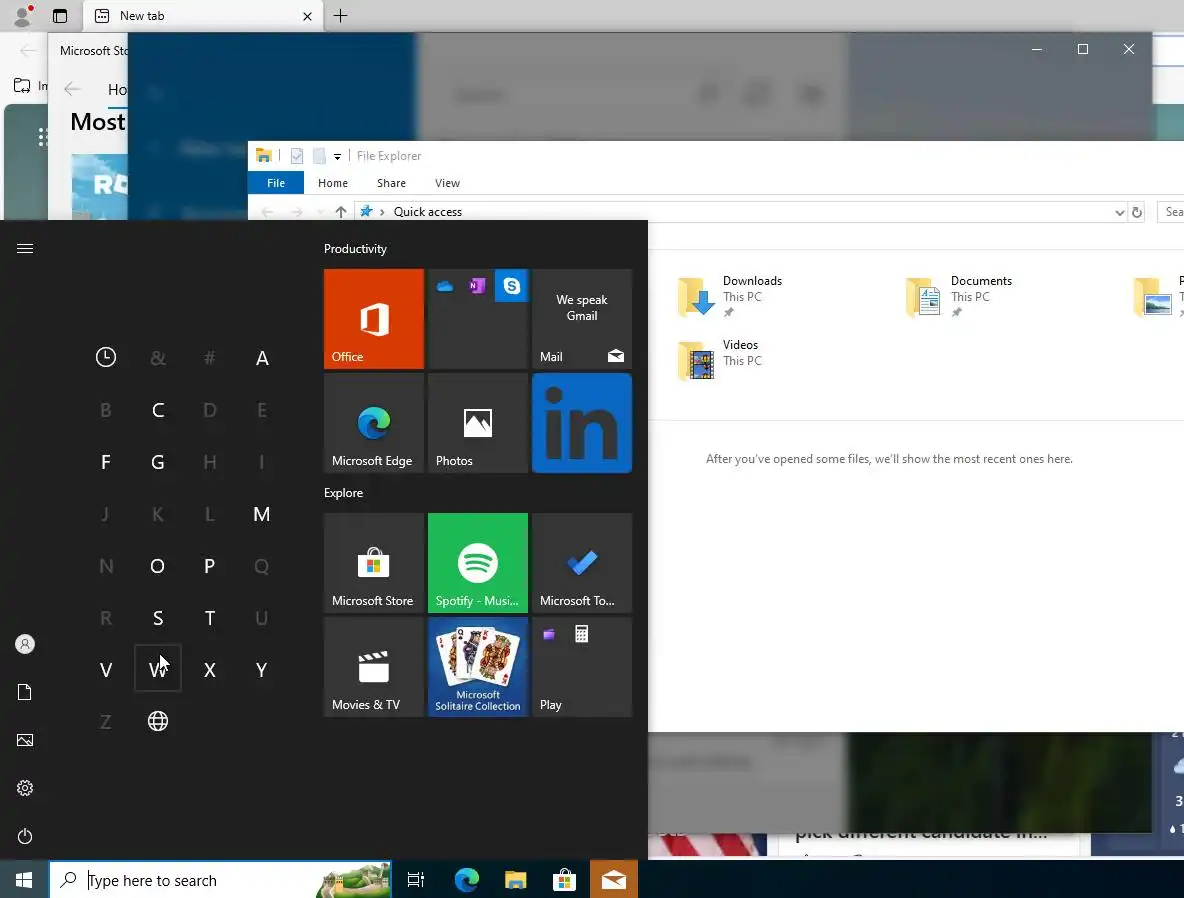
Task: Open Settings gear in Start sidebar
Action: pos(25,788)
